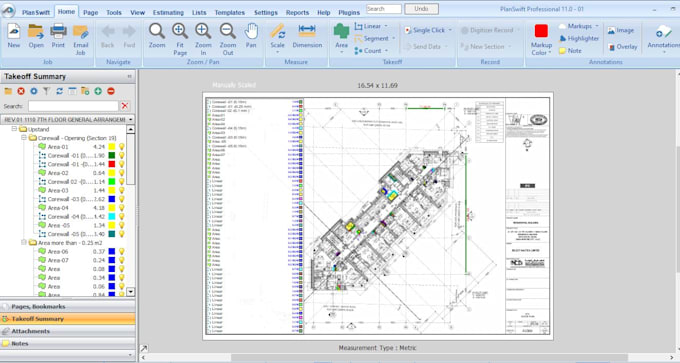This screenshot has width=680, height=363.
Task: Click the PlanSwift application button
Action: pos(8,10)
